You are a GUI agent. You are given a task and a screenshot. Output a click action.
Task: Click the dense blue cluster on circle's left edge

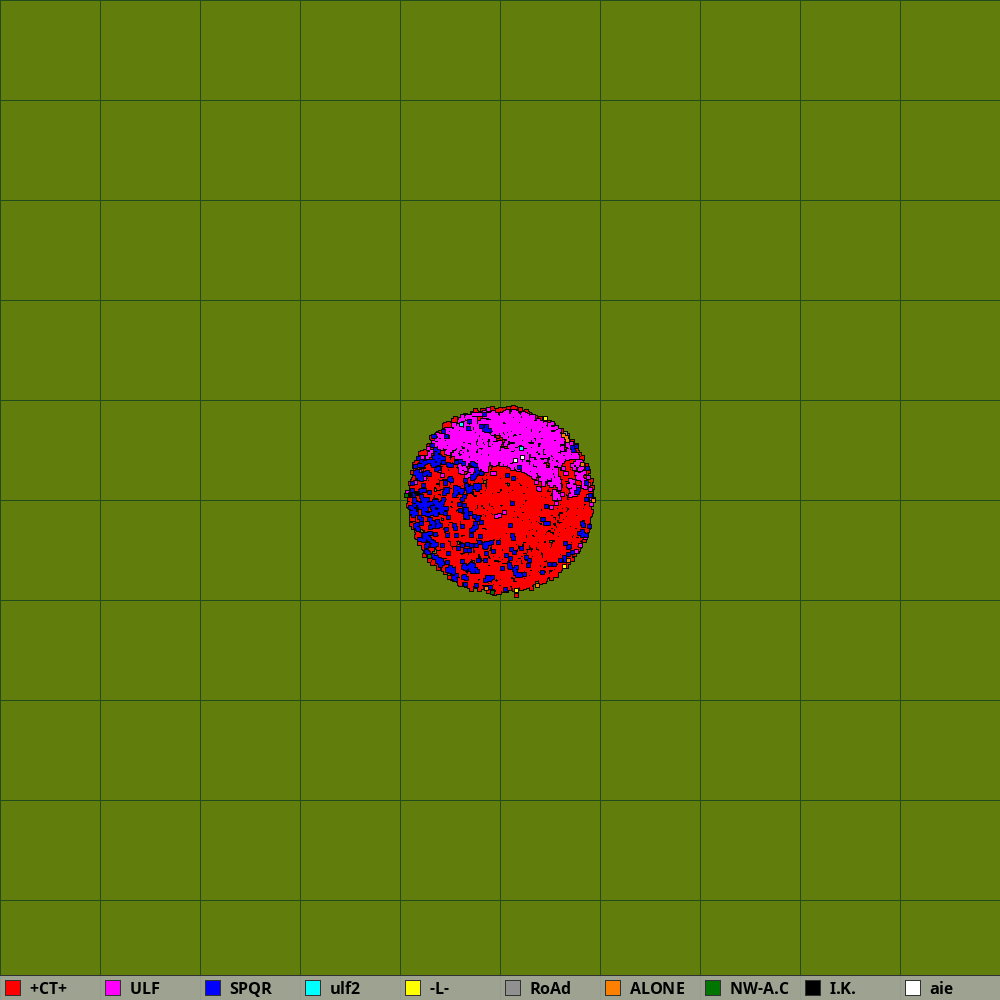point(430,508)
